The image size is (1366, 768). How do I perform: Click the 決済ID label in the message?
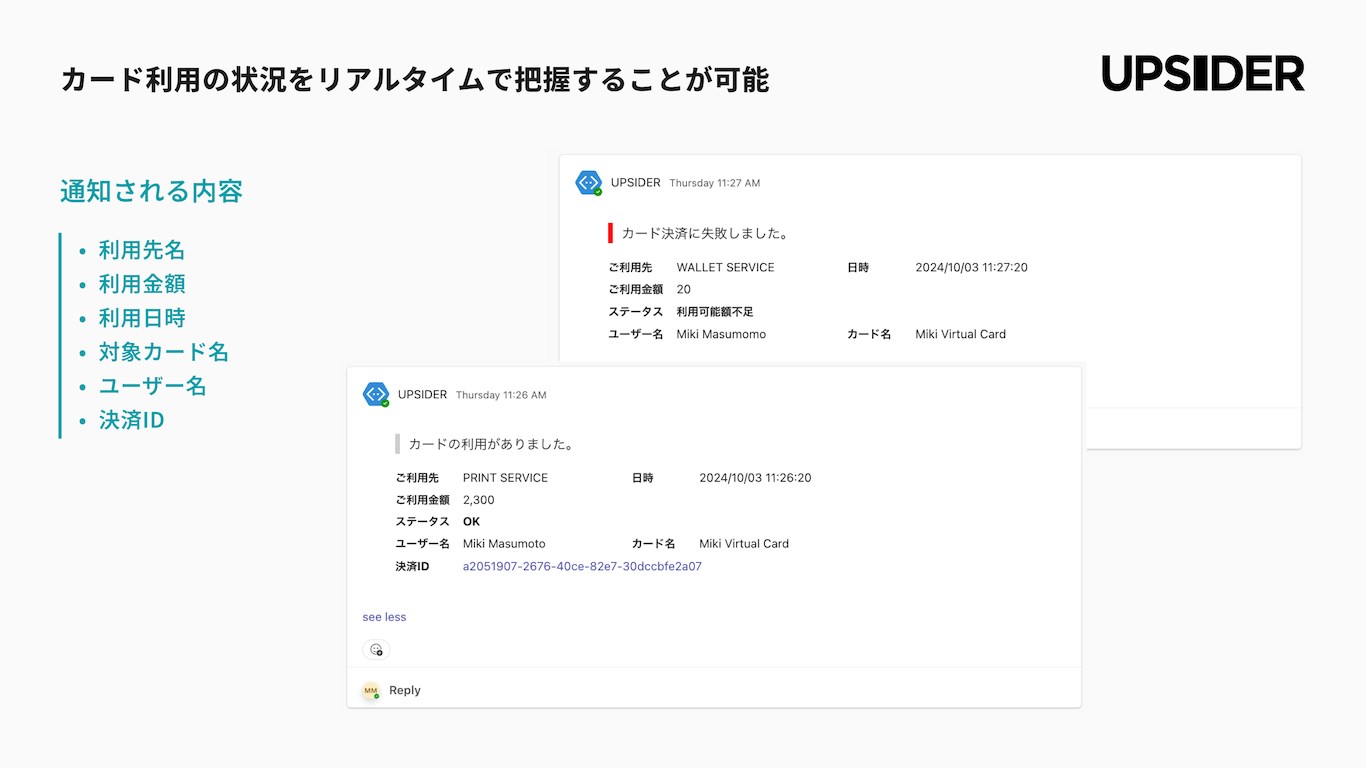[x=412, y=566]
